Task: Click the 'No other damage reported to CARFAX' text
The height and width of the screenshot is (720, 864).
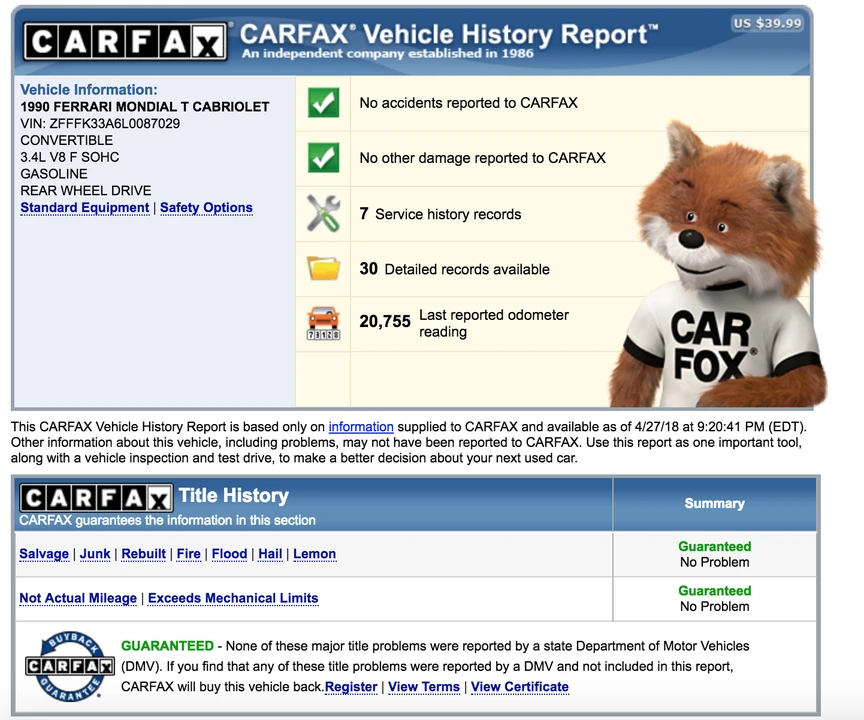Action: 482,158
